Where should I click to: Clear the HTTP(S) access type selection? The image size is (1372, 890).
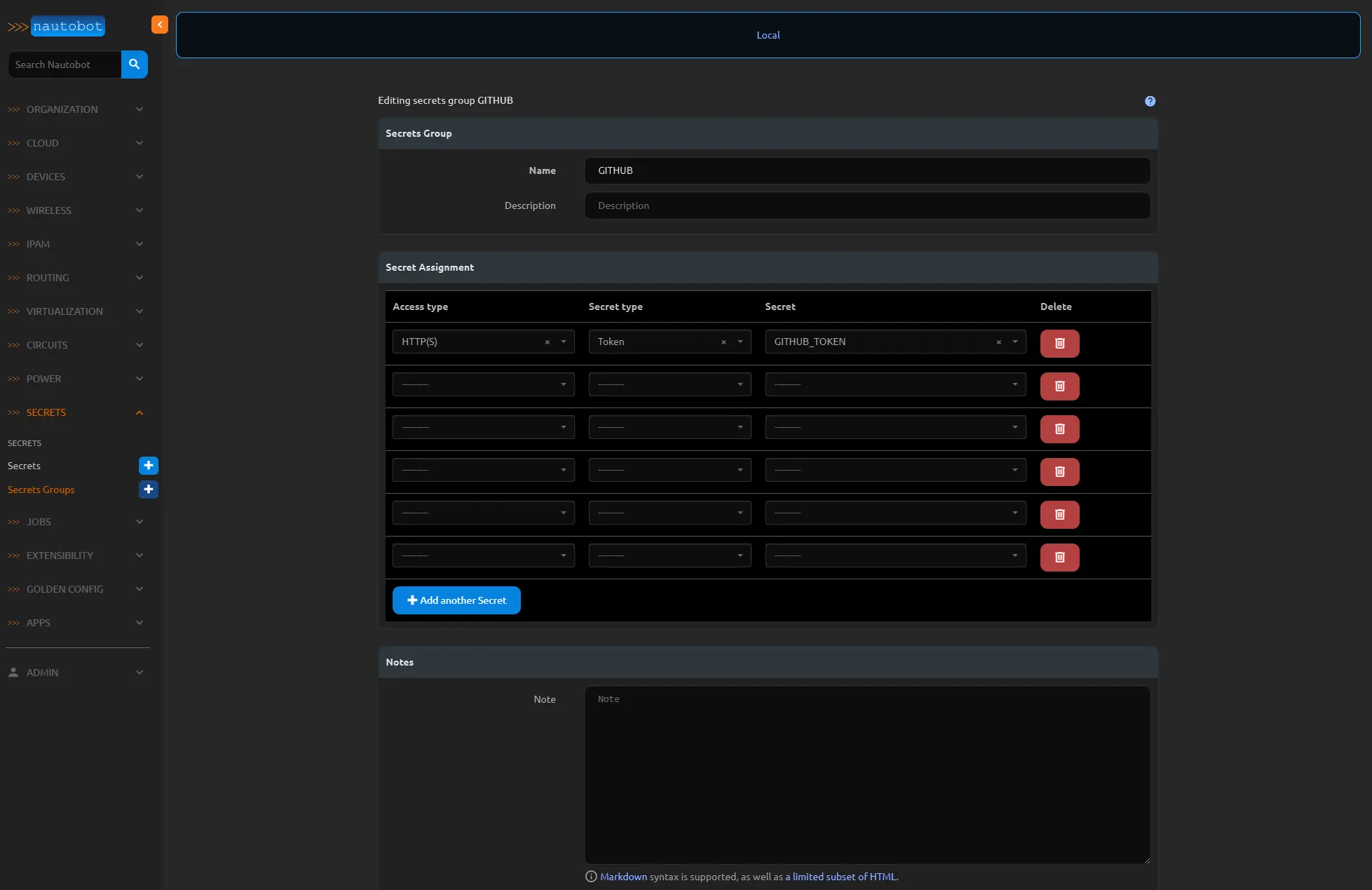[548, 342]
